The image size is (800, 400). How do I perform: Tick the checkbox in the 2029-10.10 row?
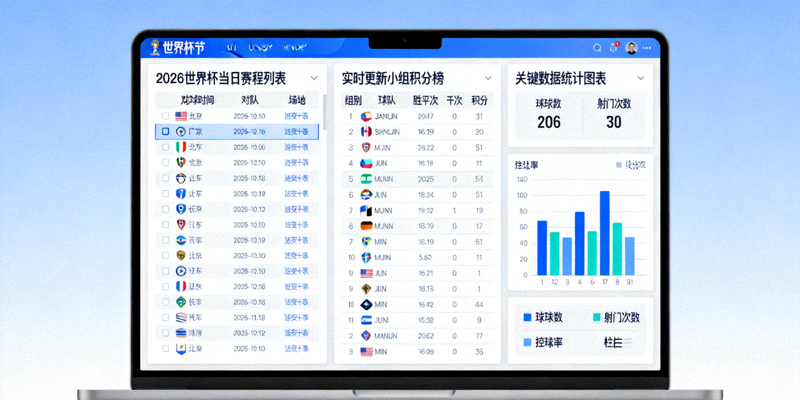click(x=165, y=256)
